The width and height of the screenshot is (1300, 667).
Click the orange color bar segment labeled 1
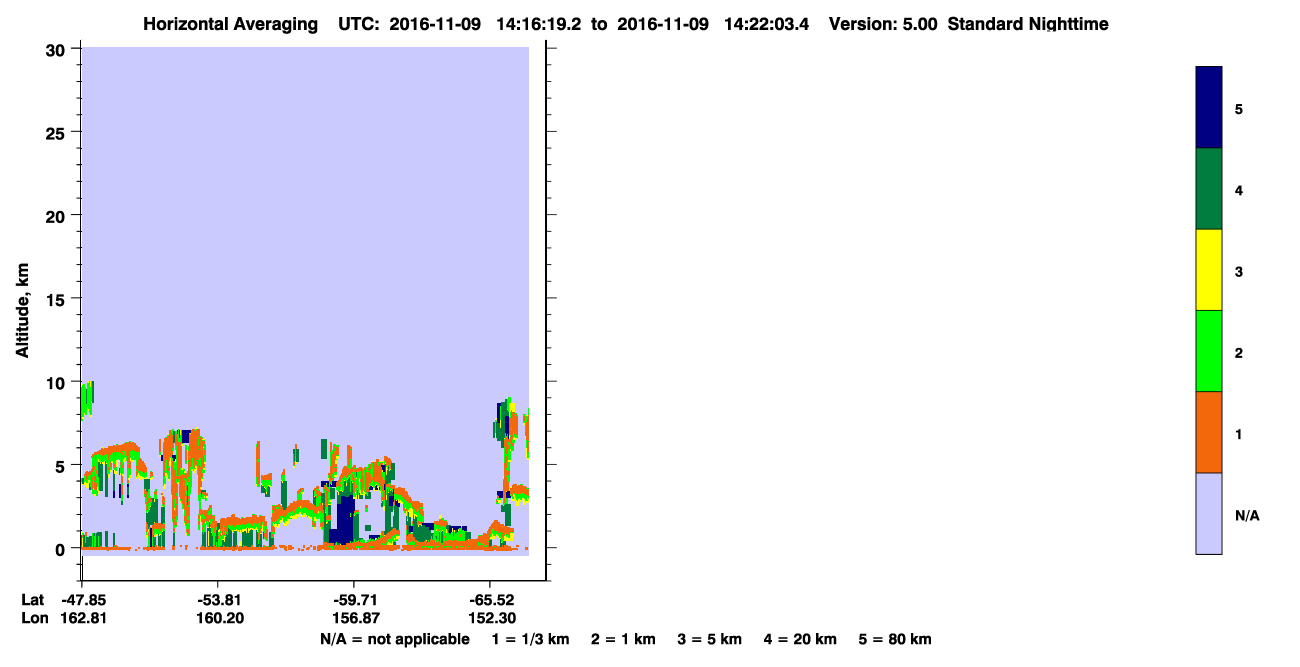(1209, 432)
